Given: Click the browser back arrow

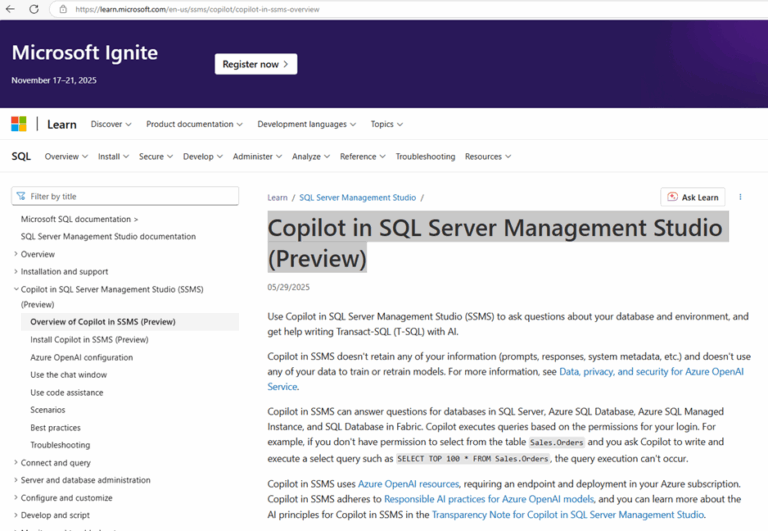Looking at the screenshot, I should [x=11, y=9].
